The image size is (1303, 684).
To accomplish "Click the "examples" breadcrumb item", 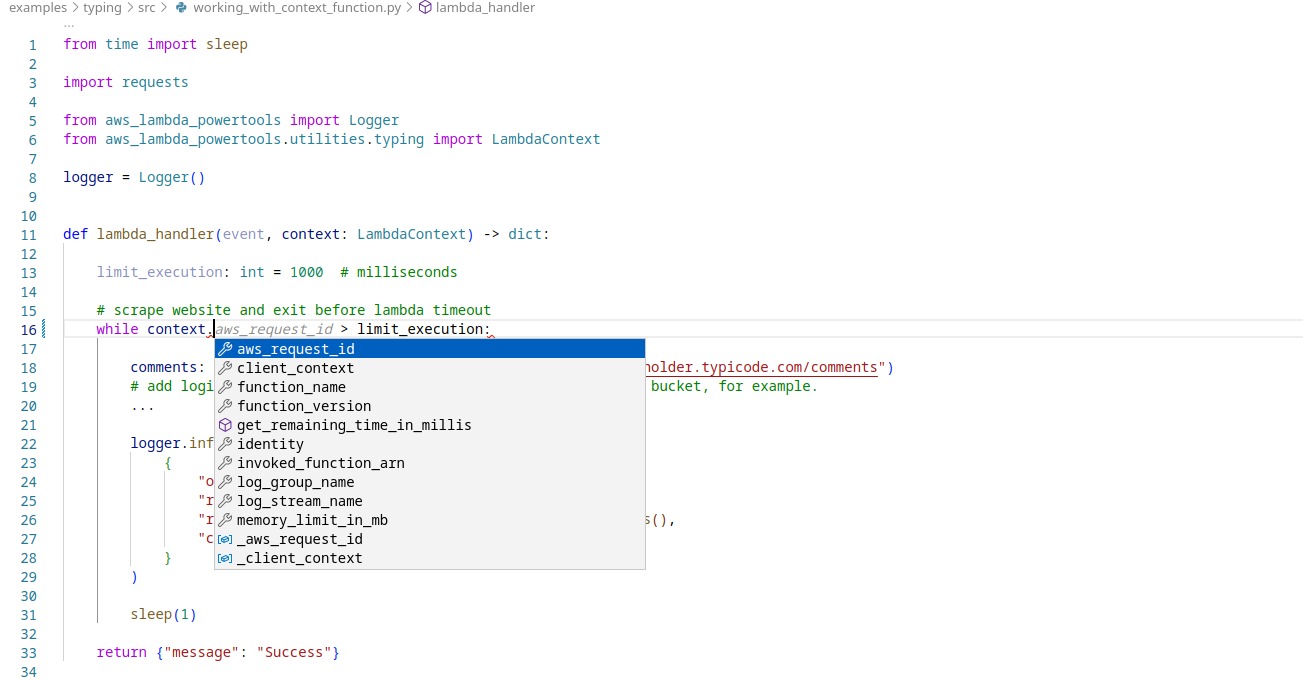I will click(x=37, y=8).
